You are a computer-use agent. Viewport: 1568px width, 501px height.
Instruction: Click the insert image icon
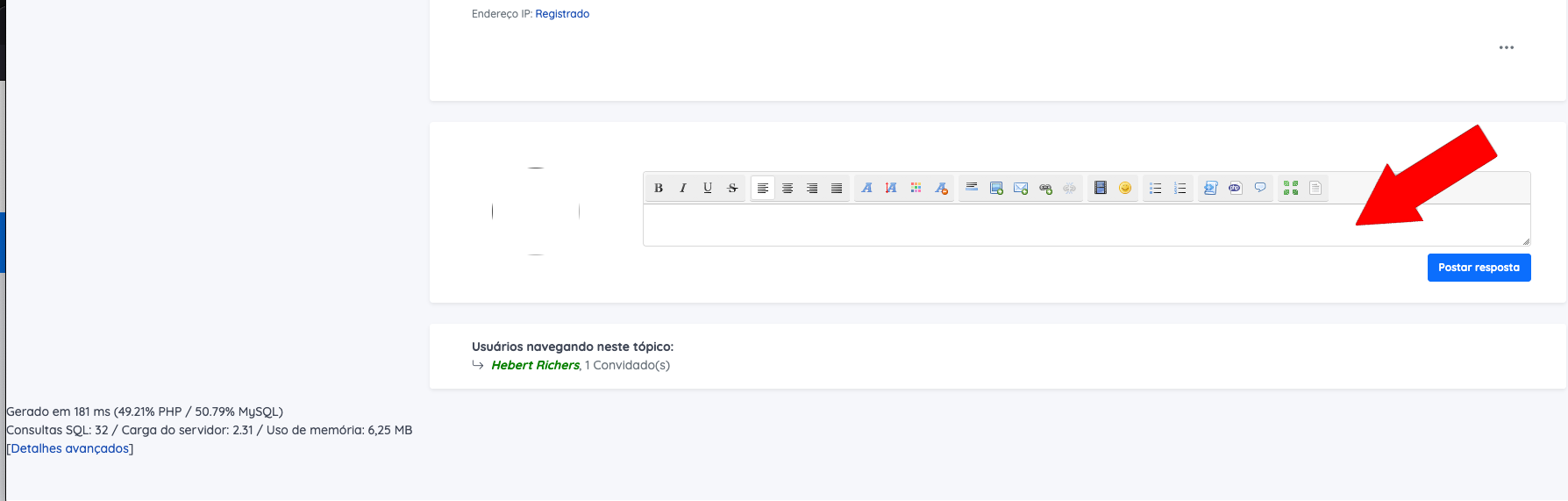pyautogui.click(x=996, y=188)
